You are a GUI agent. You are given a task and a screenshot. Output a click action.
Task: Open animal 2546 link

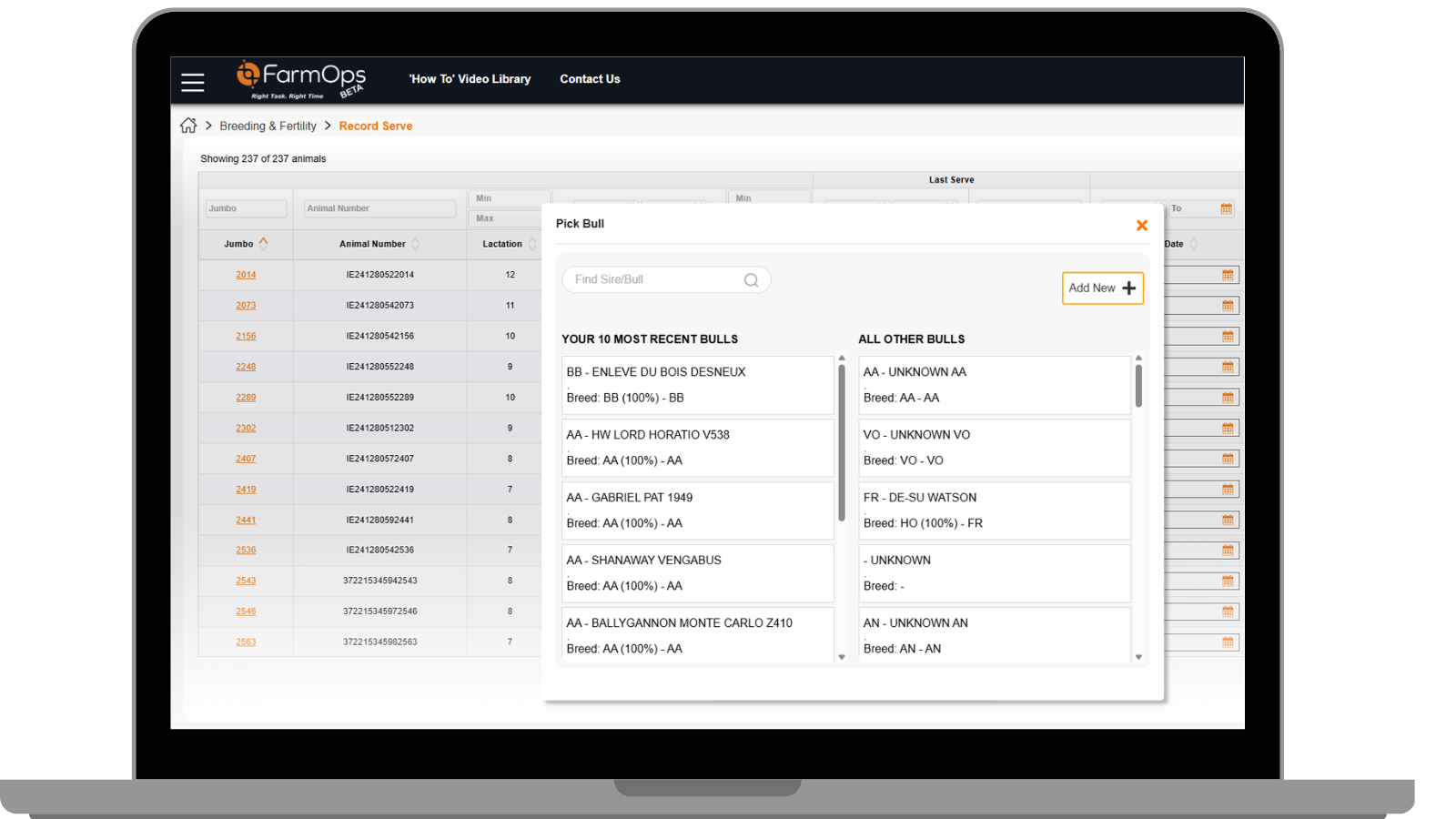(x=246, y=612)
